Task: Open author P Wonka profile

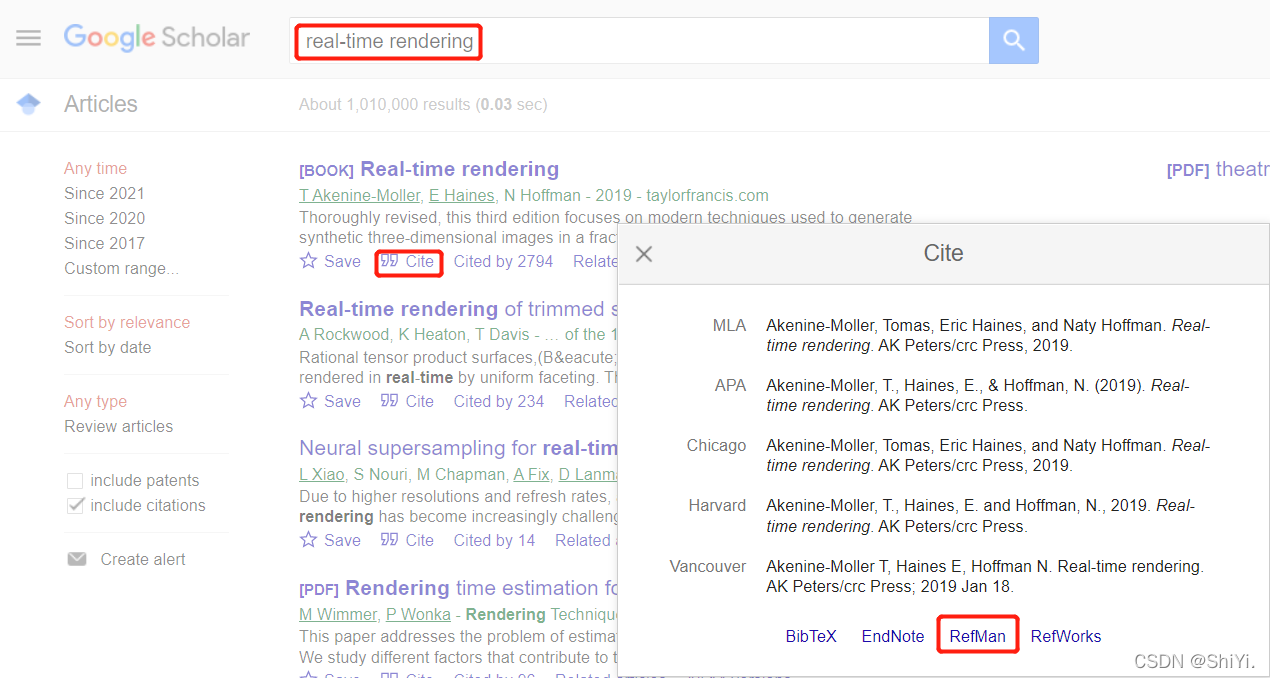Action: [418, 614]
